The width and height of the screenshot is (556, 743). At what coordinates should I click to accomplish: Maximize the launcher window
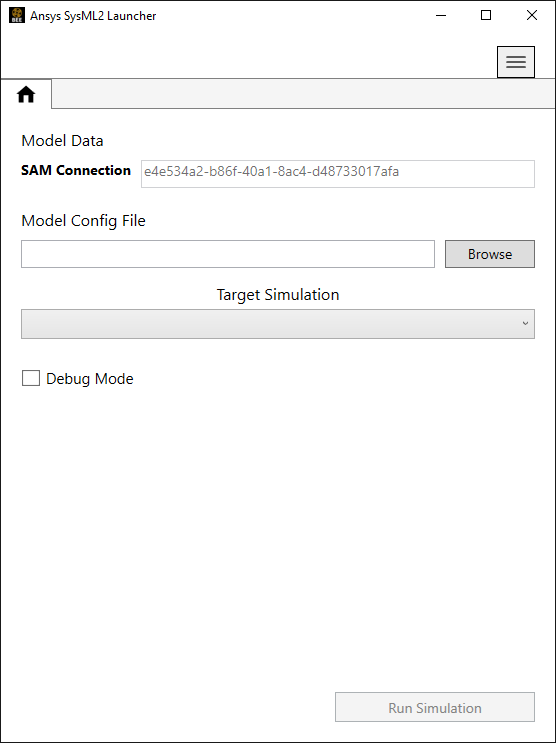tap(486, 16)
